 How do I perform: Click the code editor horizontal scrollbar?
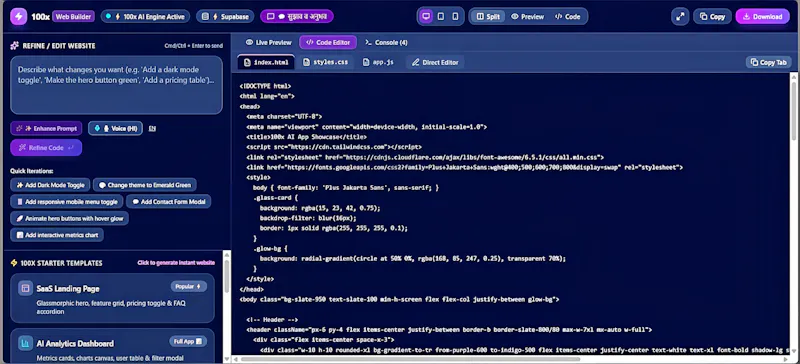411,359
